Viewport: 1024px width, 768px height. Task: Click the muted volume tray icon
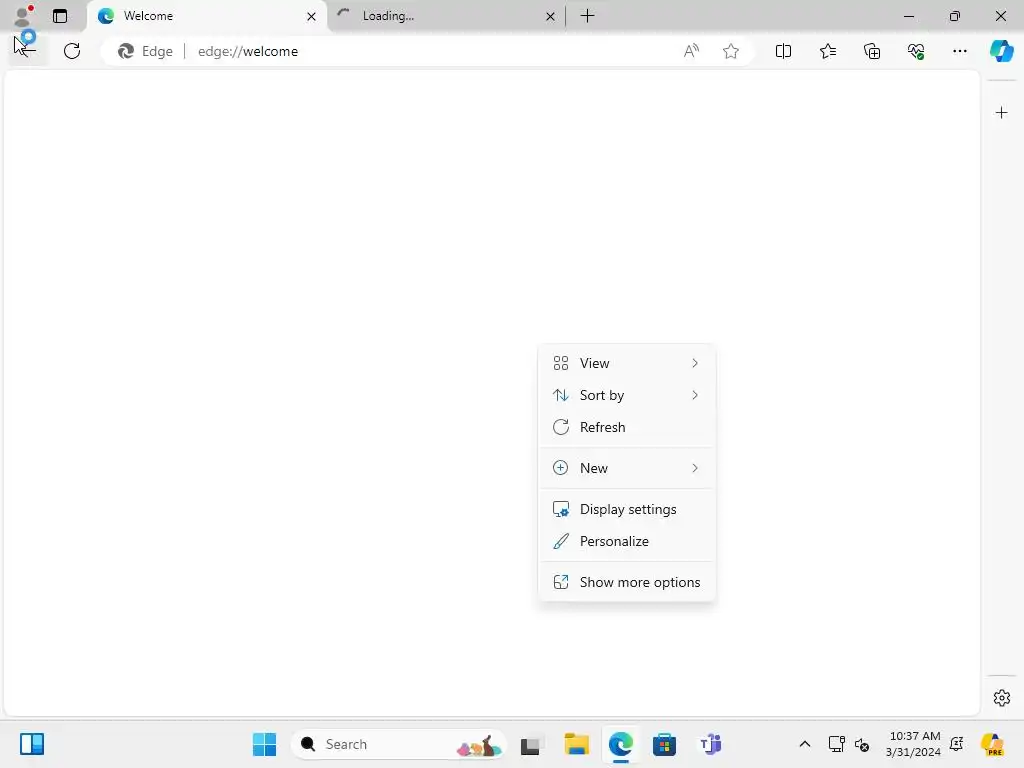point(861,744)
